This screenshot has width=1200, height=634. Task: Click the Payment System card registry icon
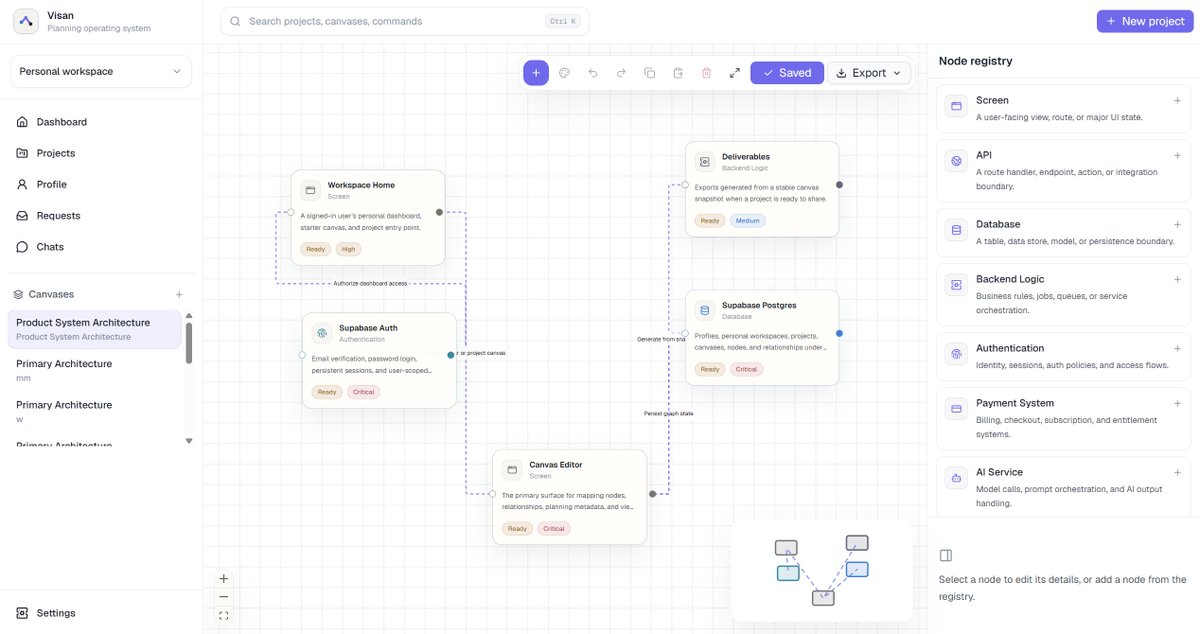tap(956, 408)
